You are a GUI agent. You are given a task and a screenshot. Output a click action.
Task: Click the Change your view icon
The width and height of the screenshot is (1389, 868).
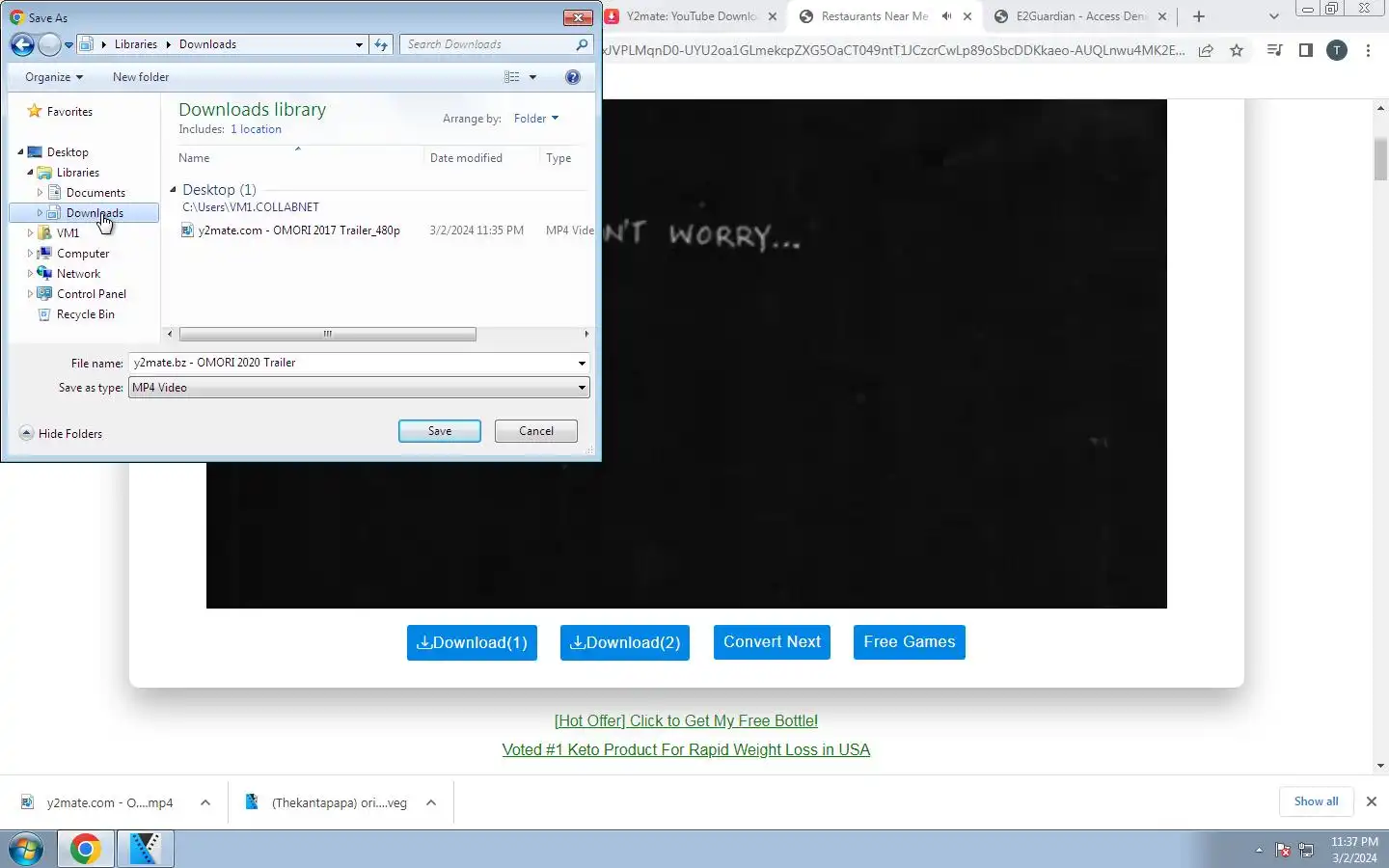pos(512,77)
